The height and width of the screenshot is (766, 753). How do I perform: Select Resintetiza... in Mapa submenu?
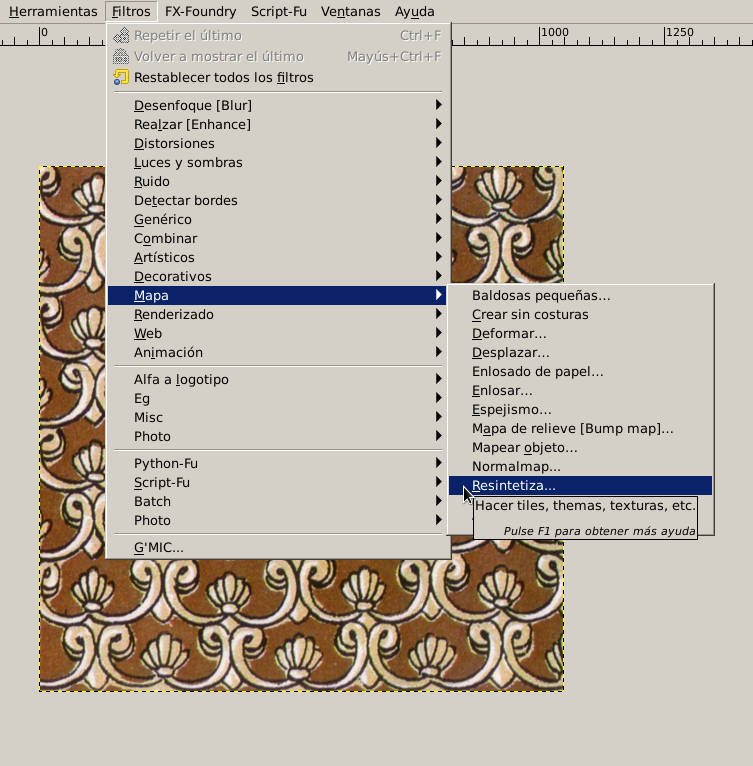(580, 486)
